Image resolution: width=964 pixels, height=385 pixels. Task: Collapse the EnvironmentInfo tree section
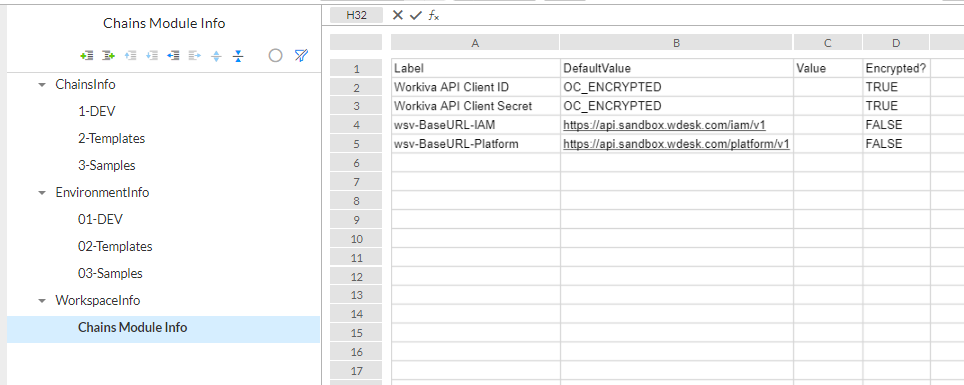pyautogui.click(x=42, y=193)
